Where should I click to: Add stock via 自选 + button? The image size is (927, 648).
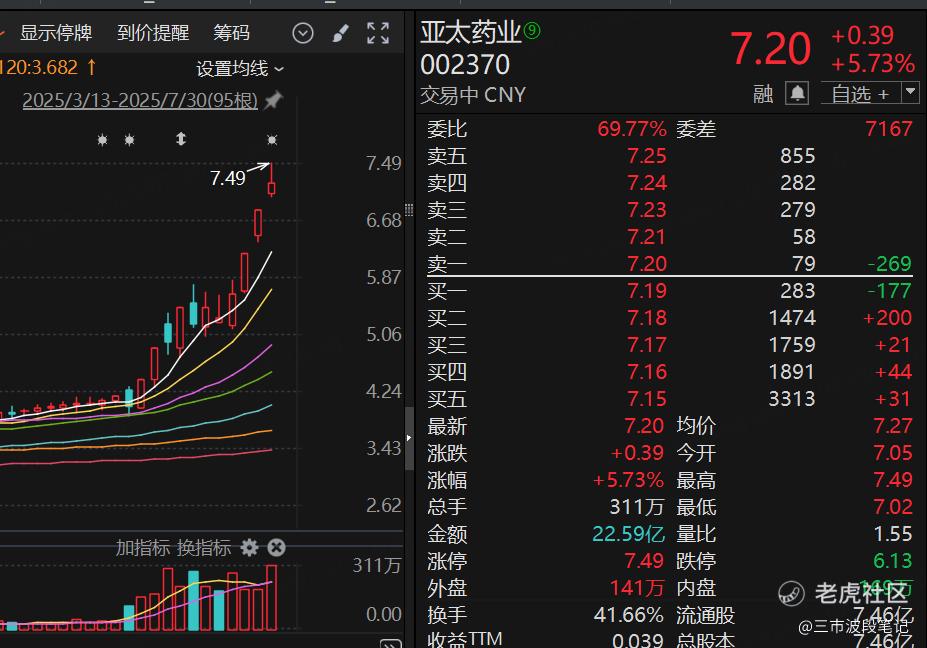[860, 94]
